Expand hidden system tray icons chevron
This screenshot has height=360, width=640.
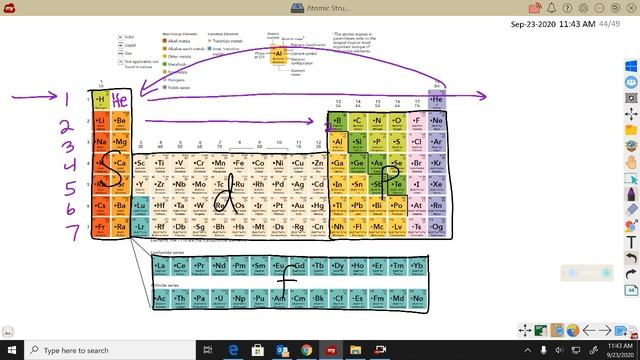point(527,350)
